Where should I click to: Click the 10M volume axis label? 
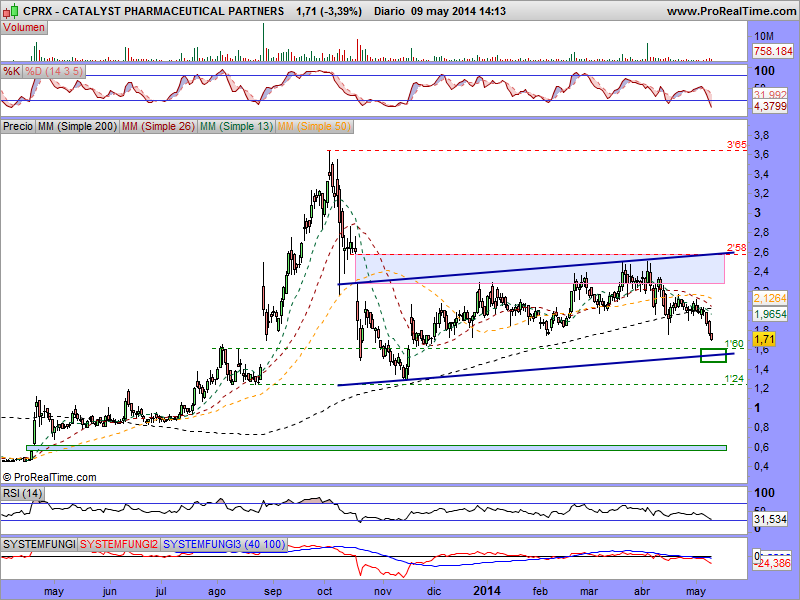pos(764,36)
